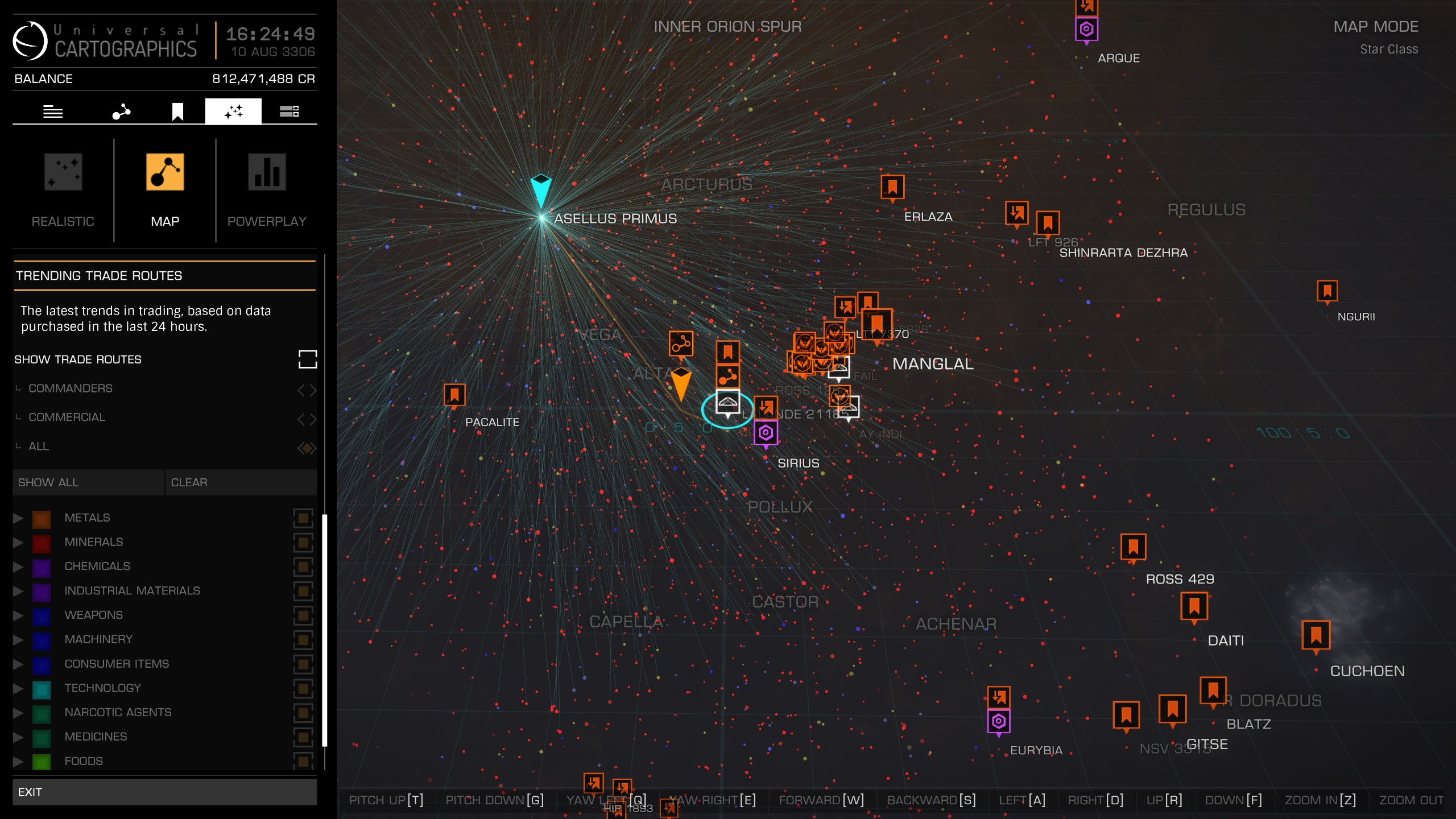The image size is (1456, 819).
Task: Toggle the Weapons checkbox
Action: click(303, 616)
